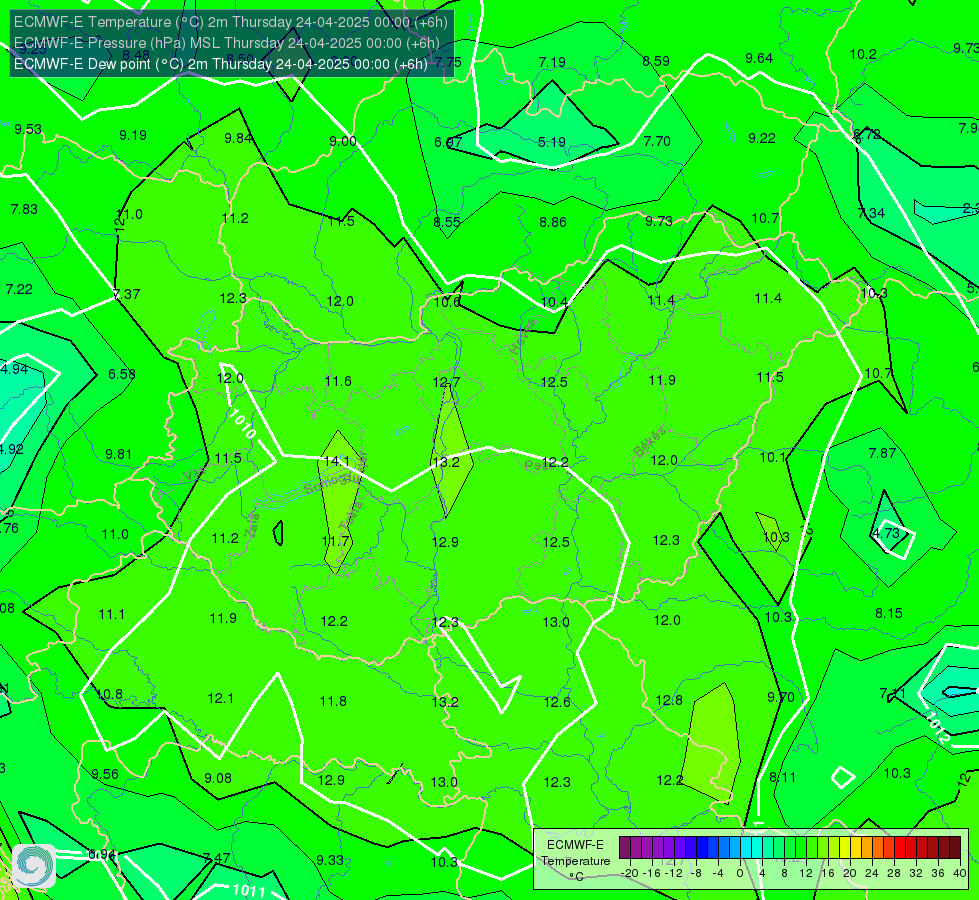This screenshot has height=900, width=979.
Task: Click the 9.19 temperature value
Action: [133, 135]
